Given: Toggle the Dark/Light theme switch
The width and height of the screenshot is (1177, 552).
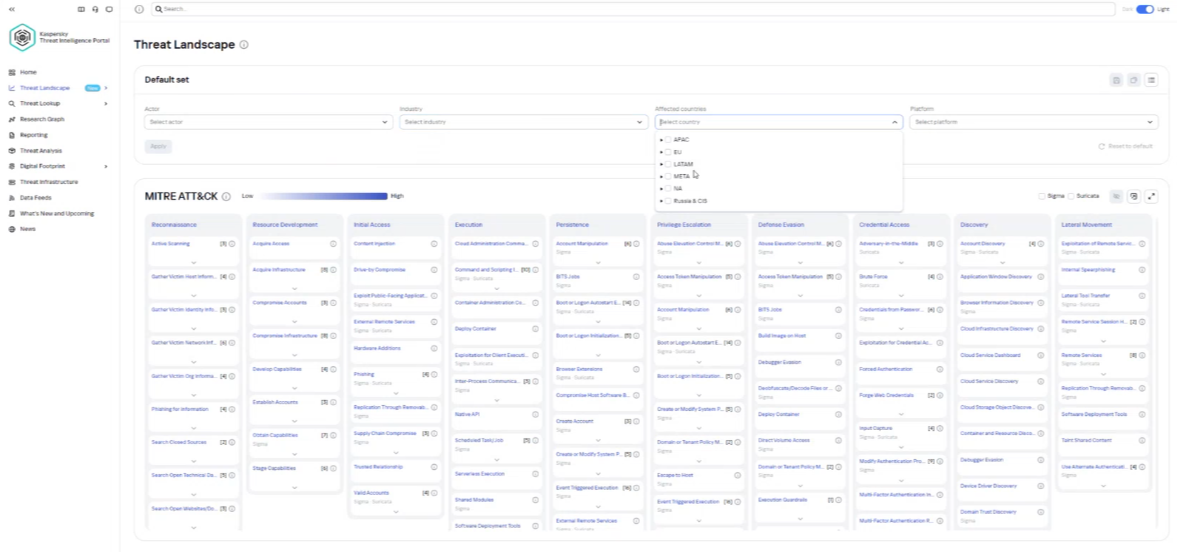Looking at the screenshot, I should (x=1145, y=9).
